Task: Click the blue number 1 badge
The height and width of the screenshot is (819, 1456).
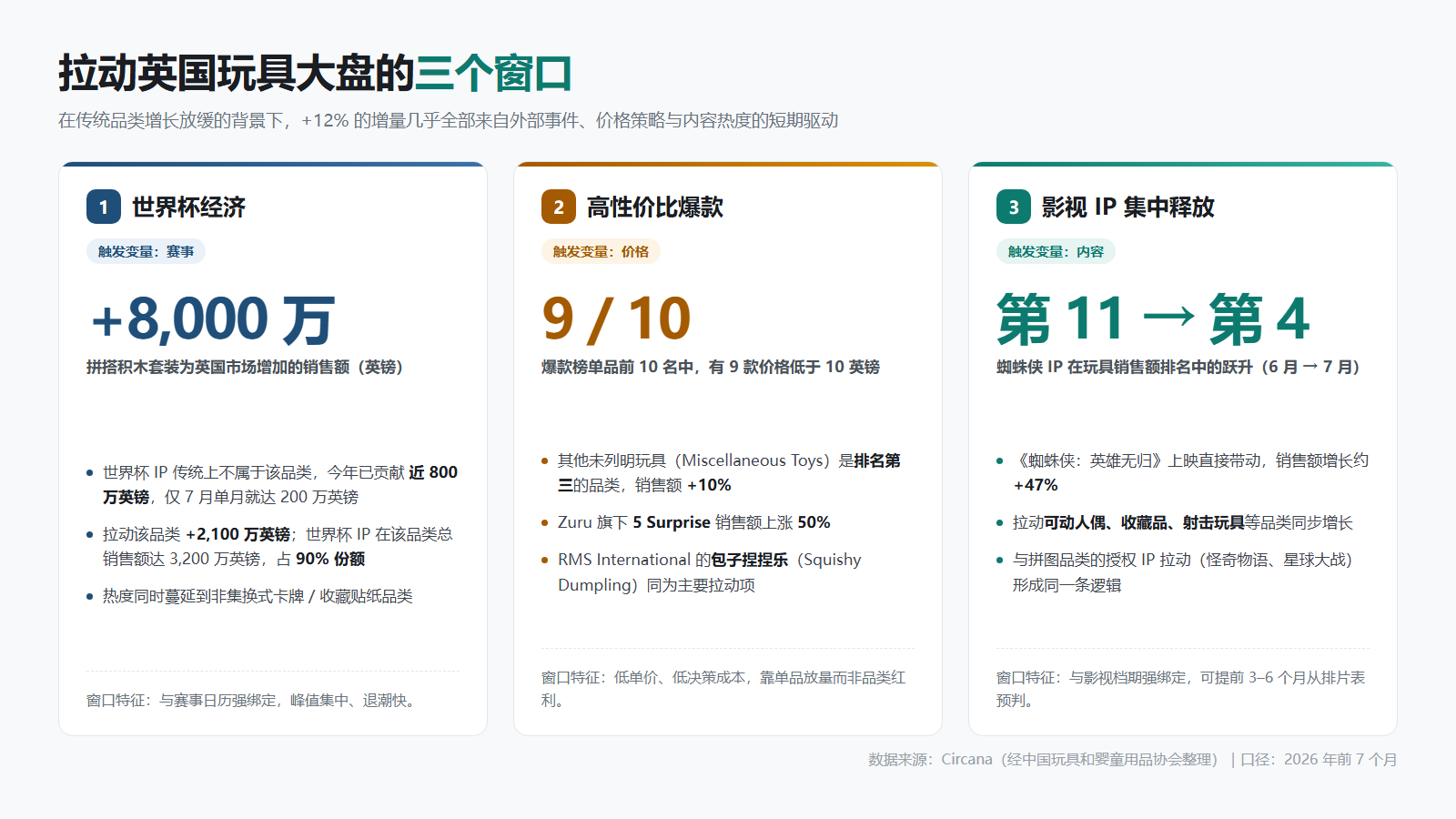Action: 104,207
